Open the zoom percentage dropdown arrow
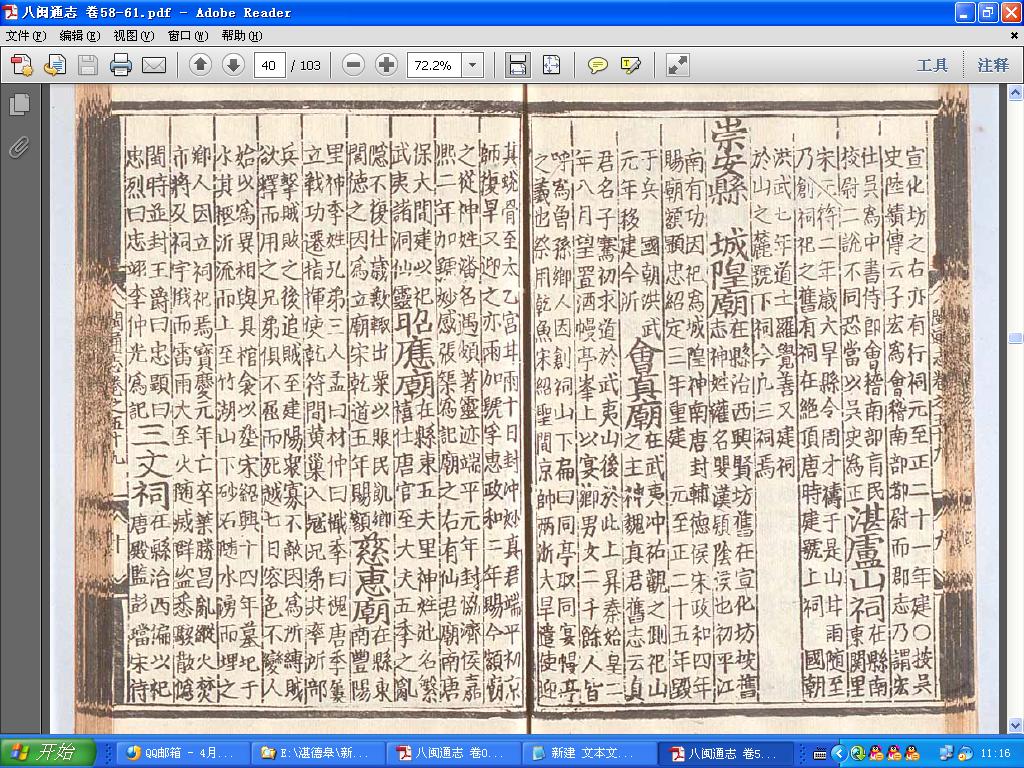1024x768 pixels. pos(473,65)
